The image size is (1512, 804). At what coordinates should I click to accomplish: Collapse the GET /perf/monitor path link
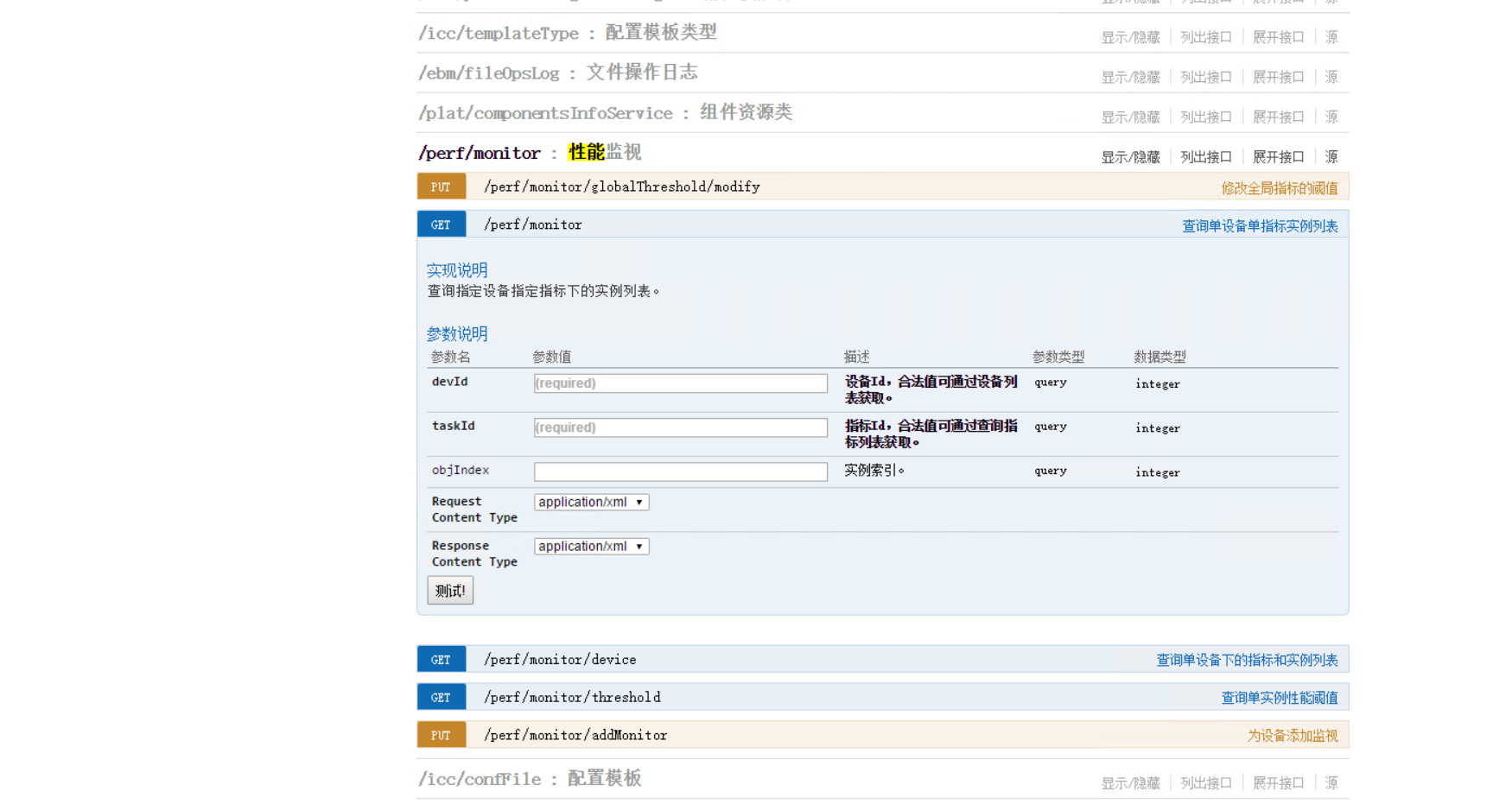[x=533, y=225]
